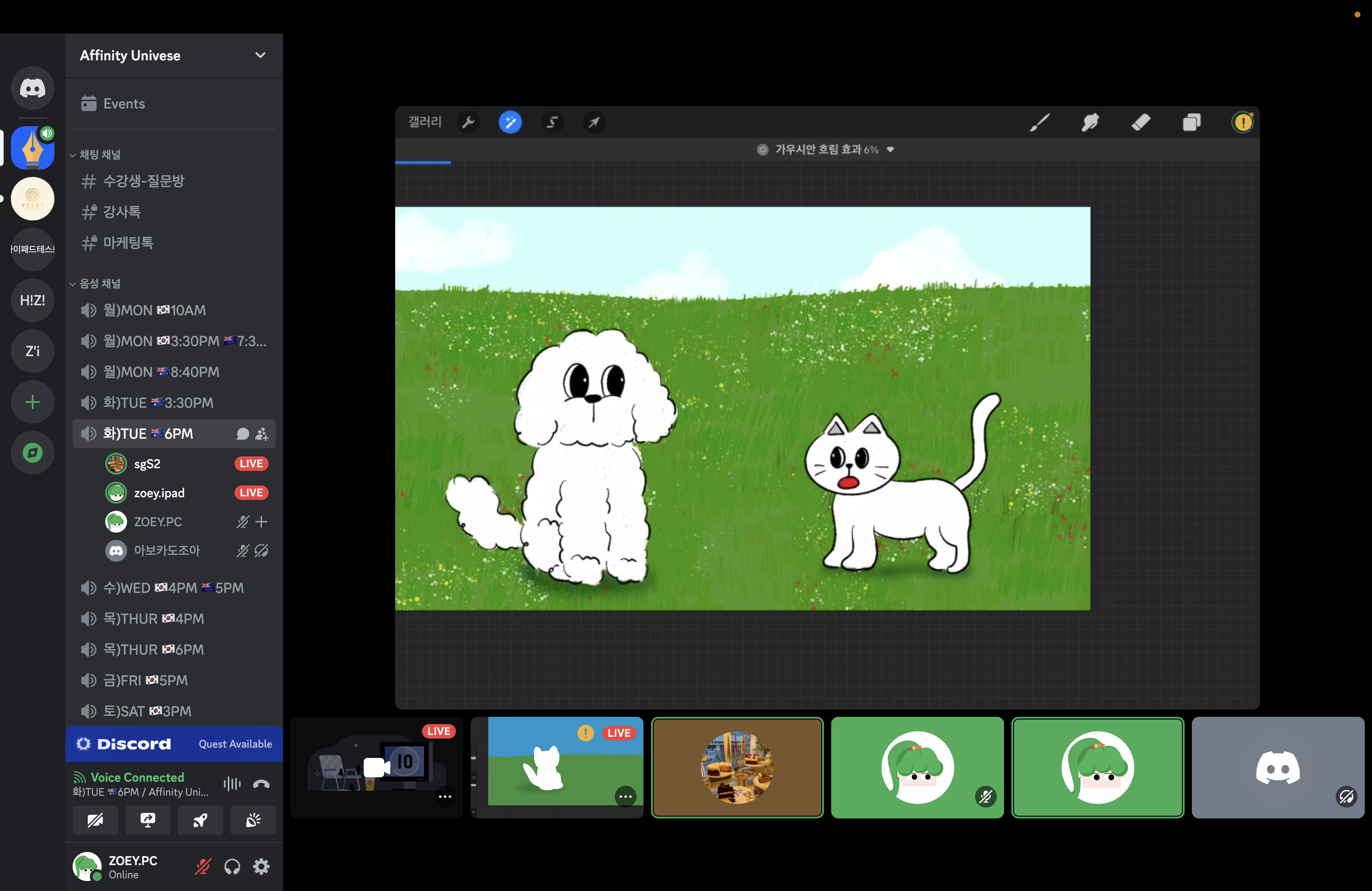The height and width of the screenshot is (891, 1372).
Task: Open options on sgS2 stream tile
Action: (x=445, y=797)
